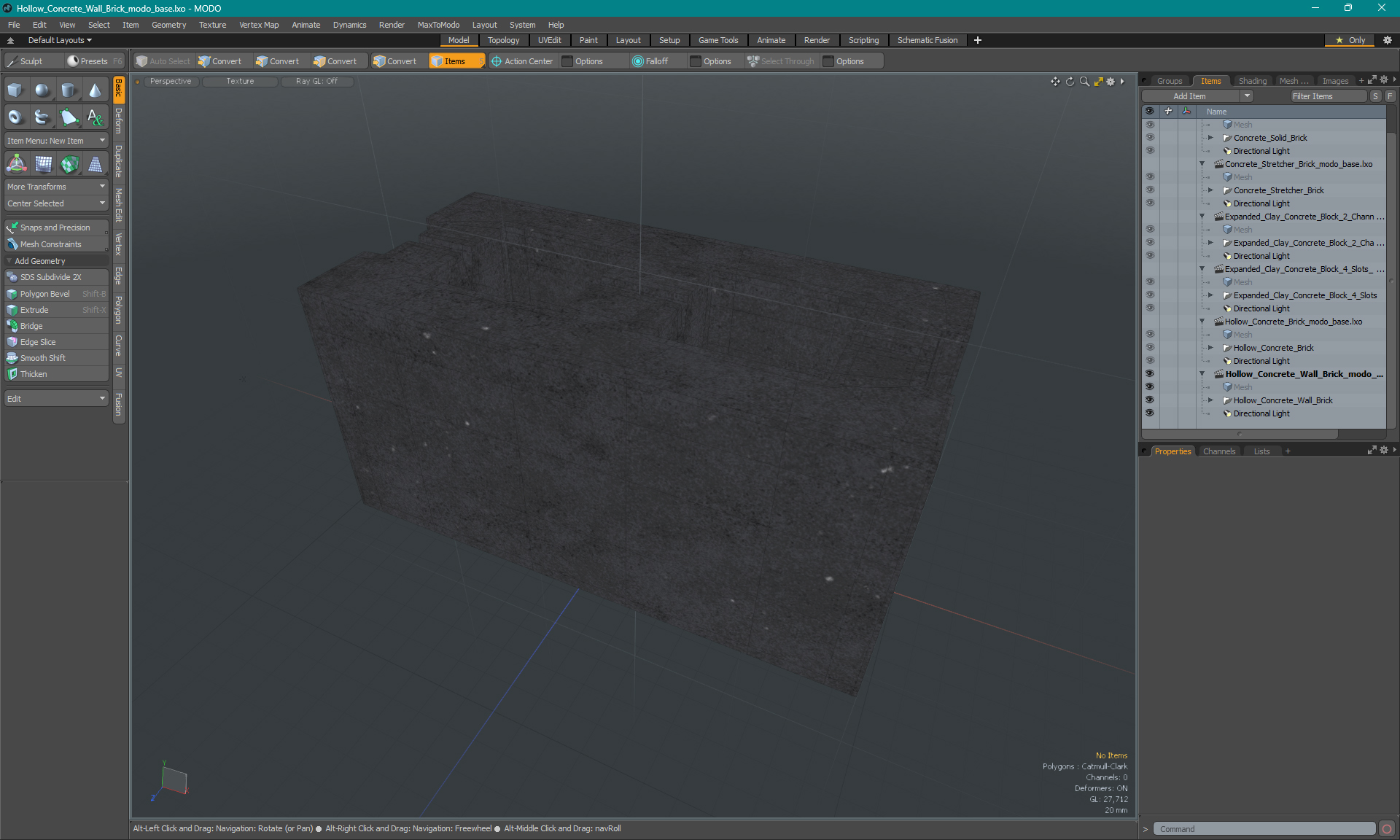This screenshot has height=840, width=1400.
Task: Open the Item Menu: New Item dropdown
Action: tap(56, 141)
